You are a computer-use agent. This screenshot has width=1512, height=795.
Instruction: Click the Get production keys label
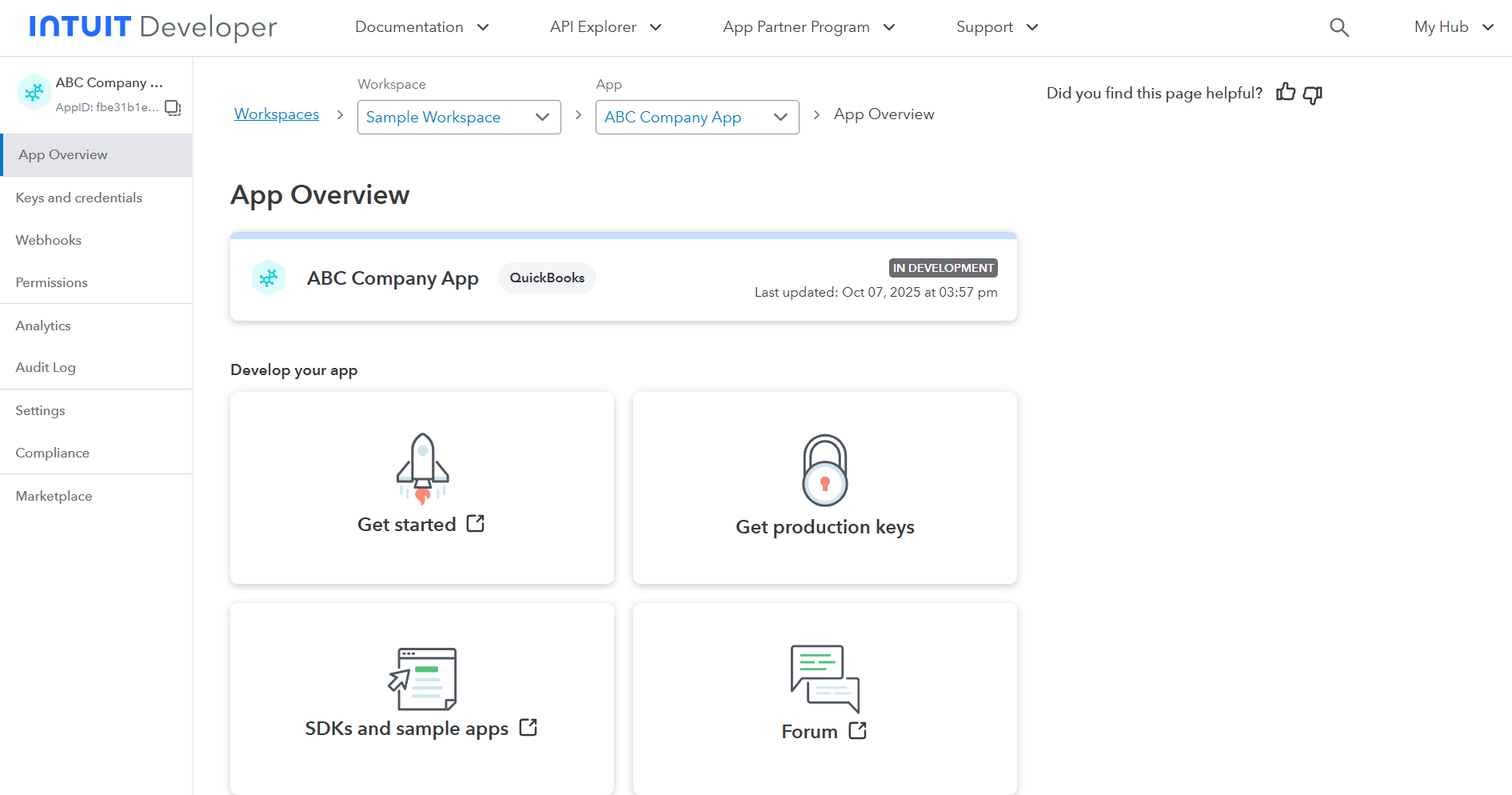[825, 527]
